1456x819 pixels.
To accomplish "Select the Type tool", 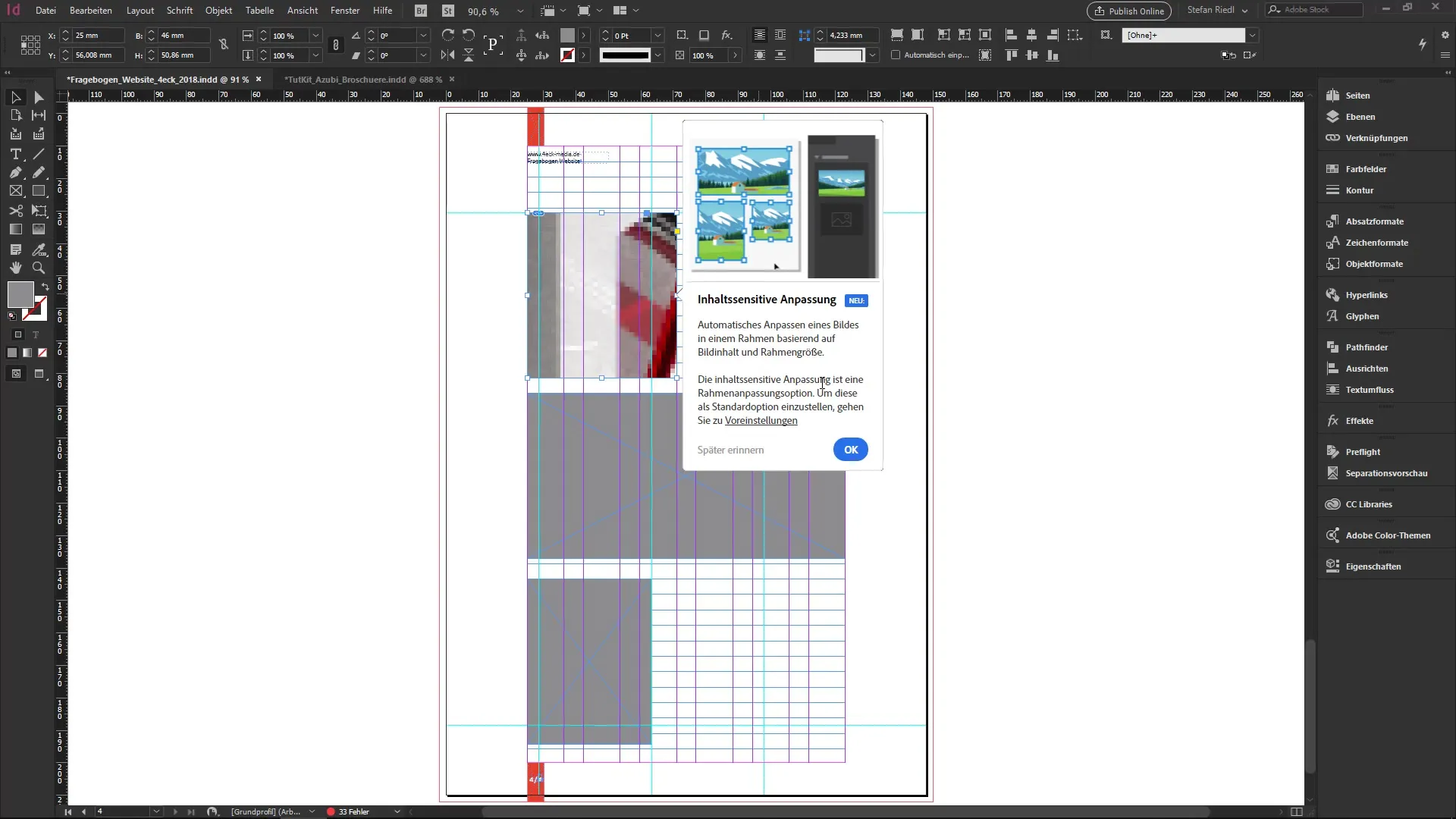I will [x=16, y=154].
